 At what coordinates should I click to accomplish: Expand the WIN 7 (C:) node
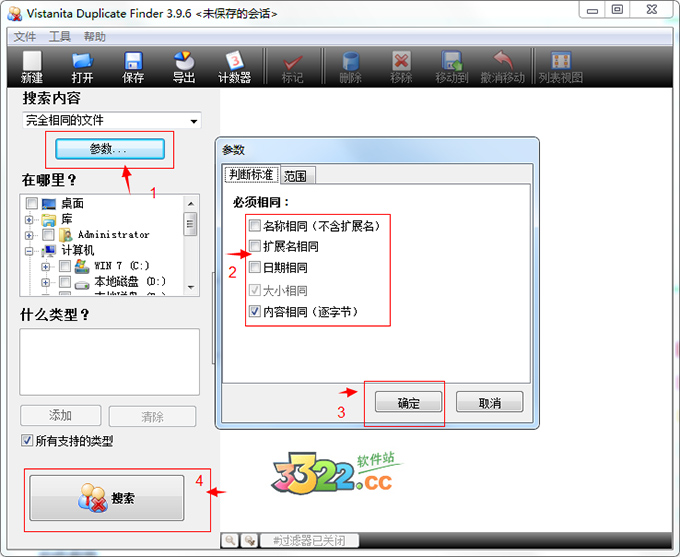click(x=45, y=267)
